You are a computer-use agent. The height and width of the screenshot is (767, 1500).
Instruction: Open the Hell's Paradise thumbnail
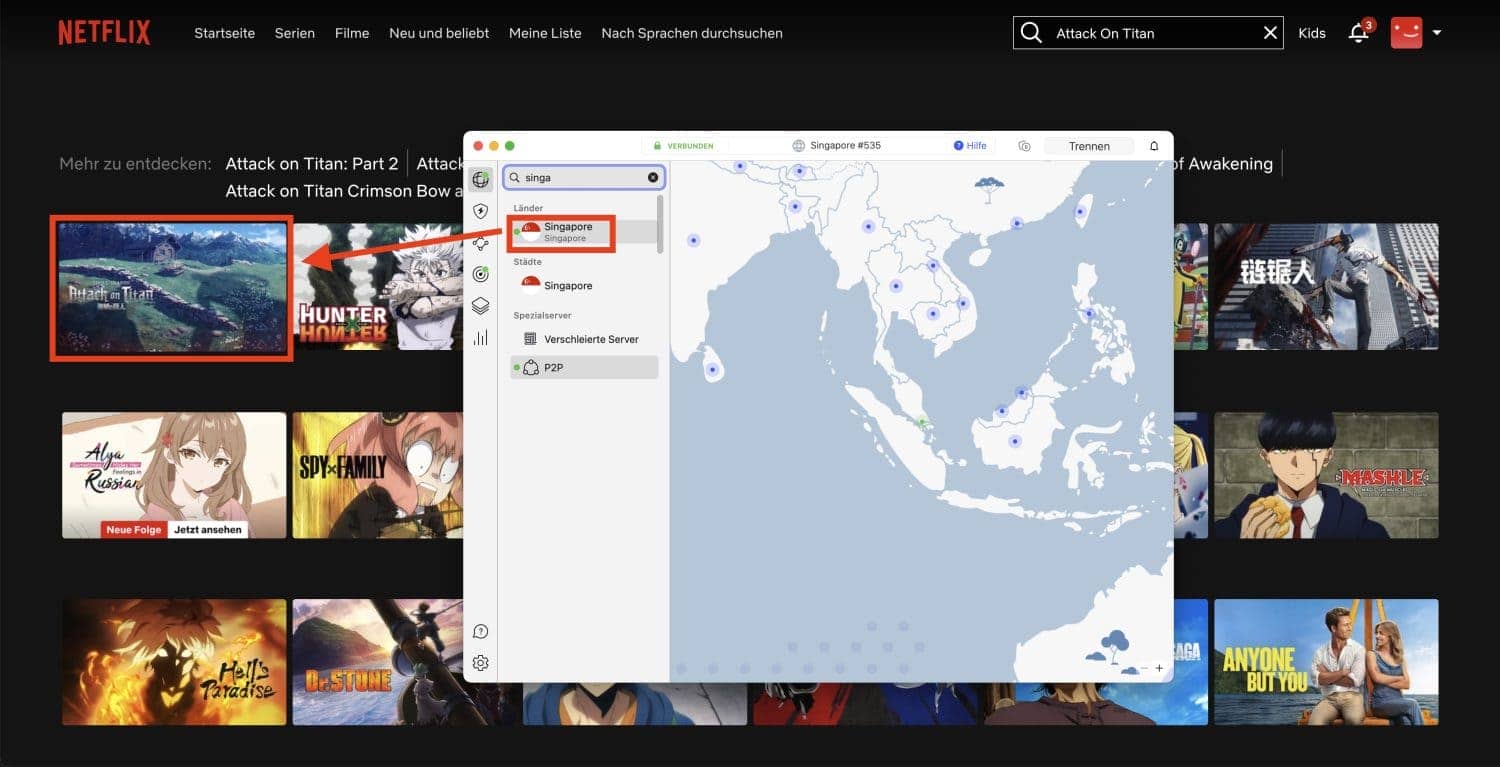[174, 662]
